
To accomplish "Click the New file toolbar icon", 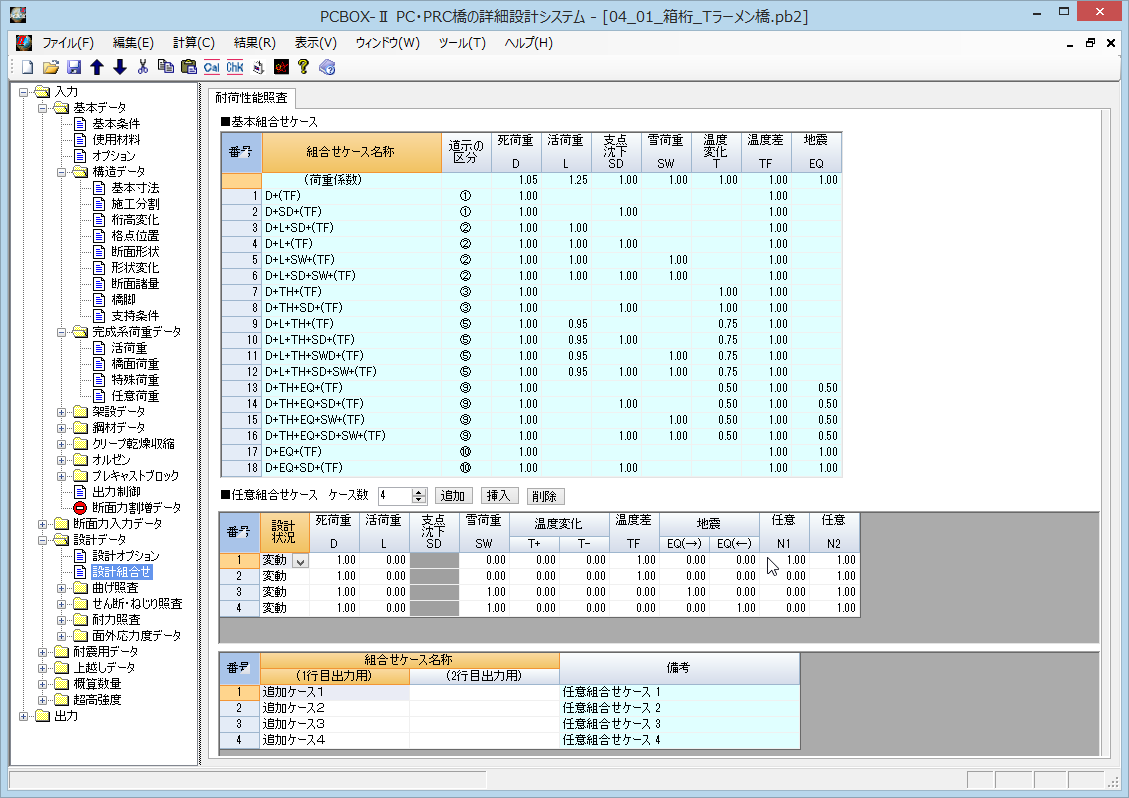I will 27,67.
